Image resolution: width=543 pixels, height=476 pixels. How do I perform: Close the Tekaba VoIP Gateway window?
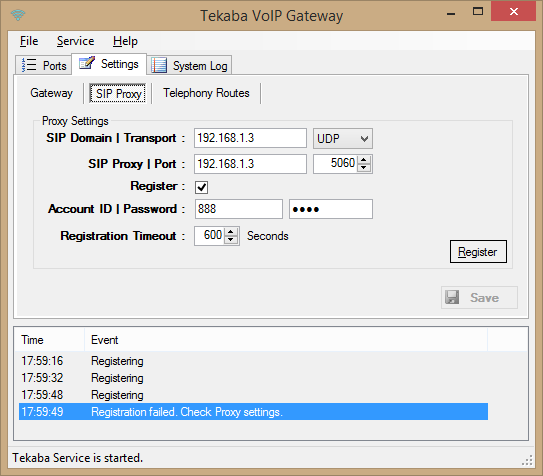[514, 12]
